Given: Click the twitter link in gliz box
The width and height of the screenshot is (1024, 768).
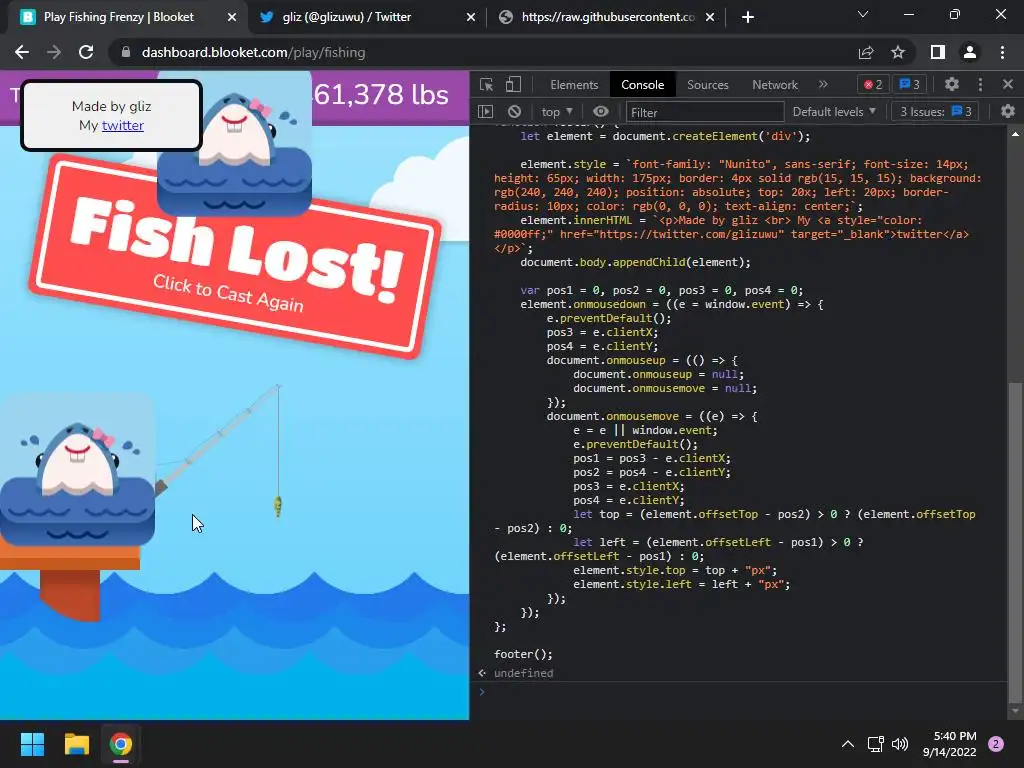Looking at the screenshot, I should point(123,125).
